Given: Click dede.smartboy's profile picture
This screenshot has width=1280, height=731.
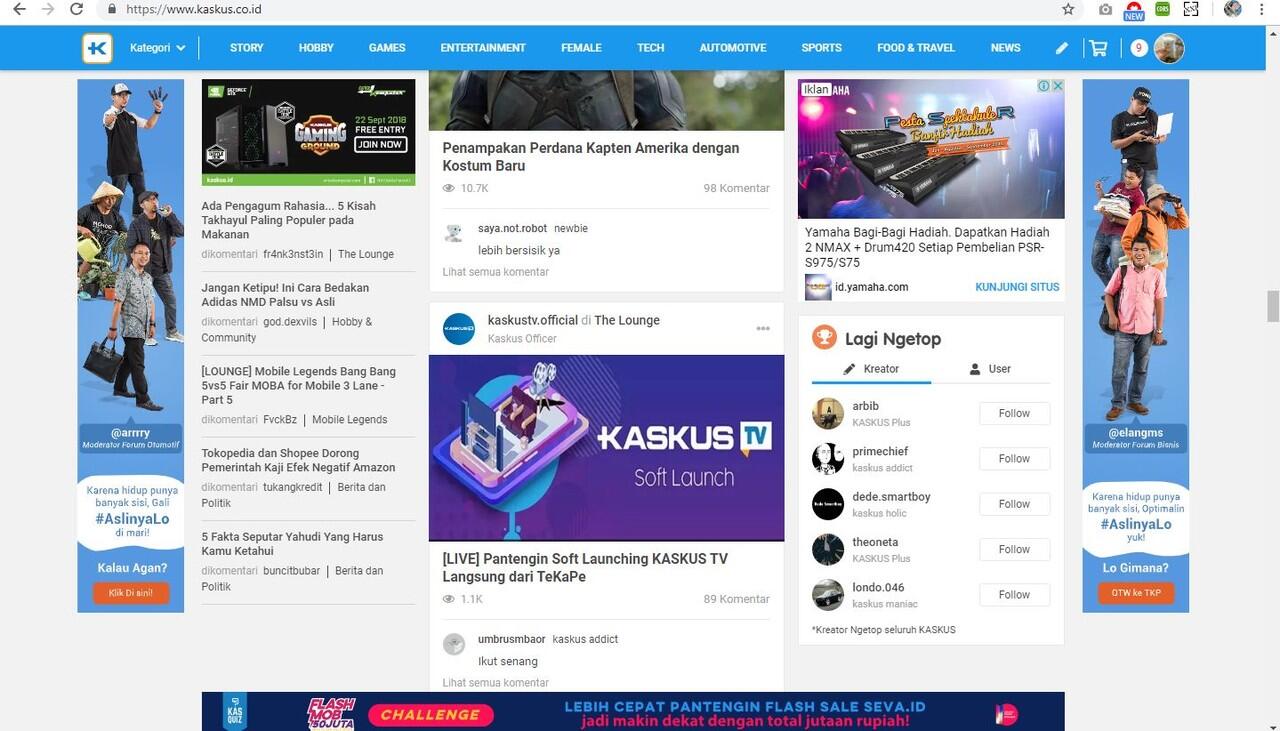Looking at the screenshot, I should [x=828, y=504].
